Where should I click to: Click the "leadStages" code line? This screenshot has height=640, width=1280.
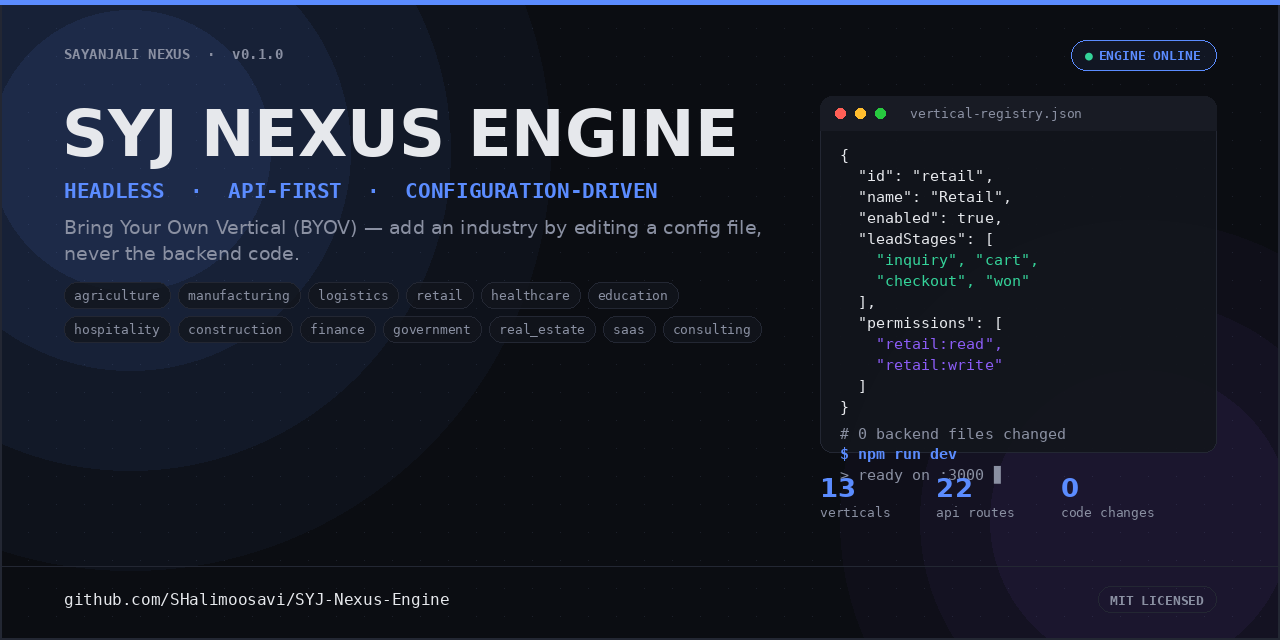926,239
